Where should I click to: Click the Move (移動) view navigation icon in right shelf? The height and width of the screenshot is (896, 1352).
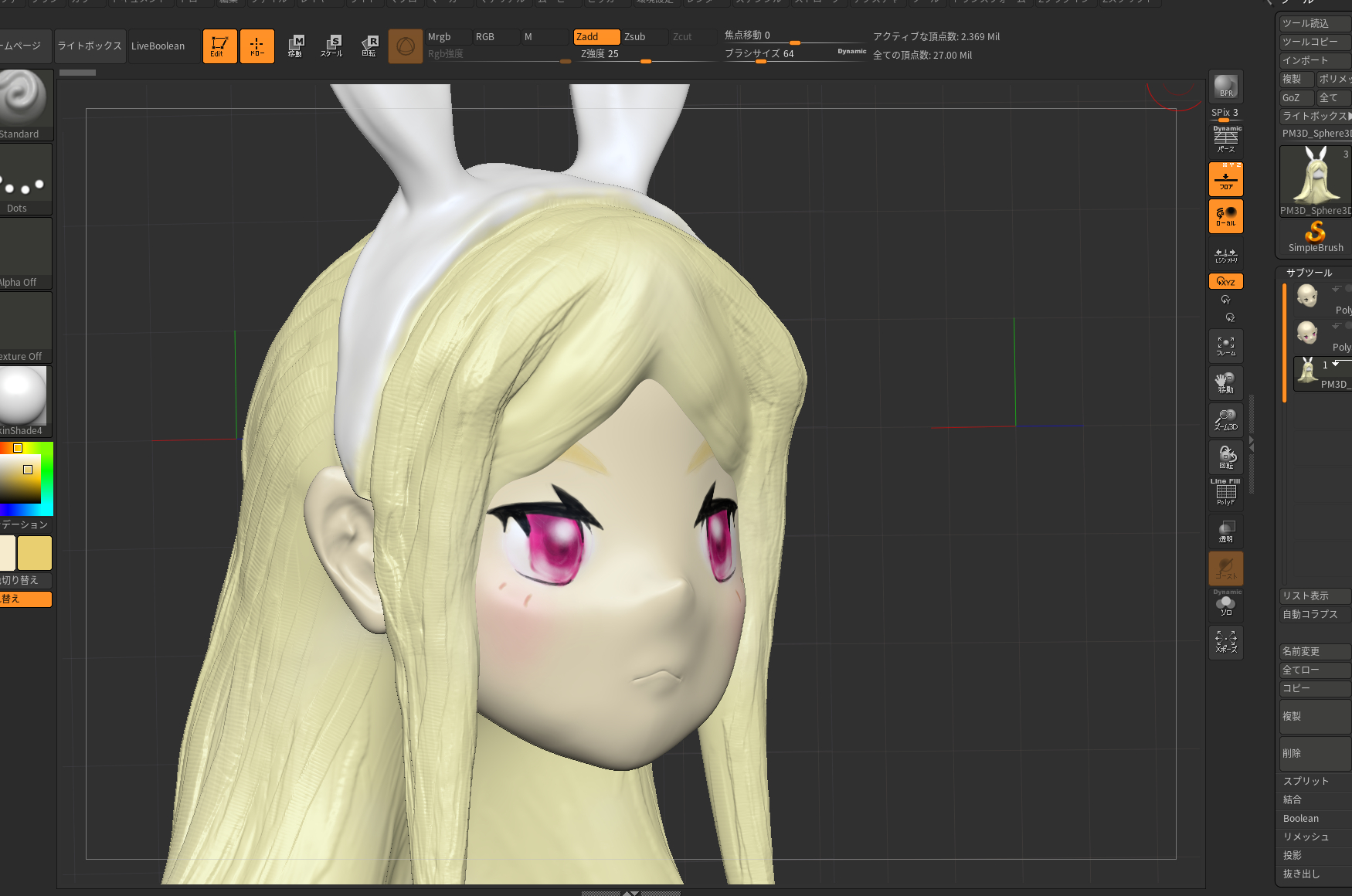coord(1226,383)
